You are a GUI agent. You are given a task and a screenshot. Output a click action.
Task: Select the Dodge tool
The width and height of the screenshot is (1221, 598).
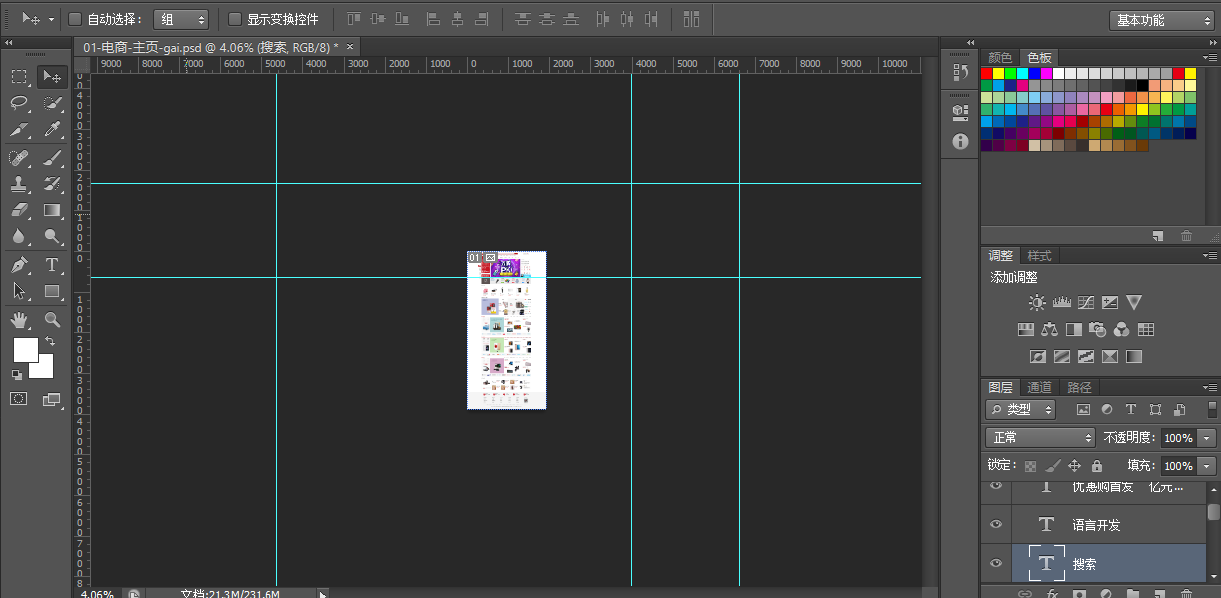click(52, 237)
